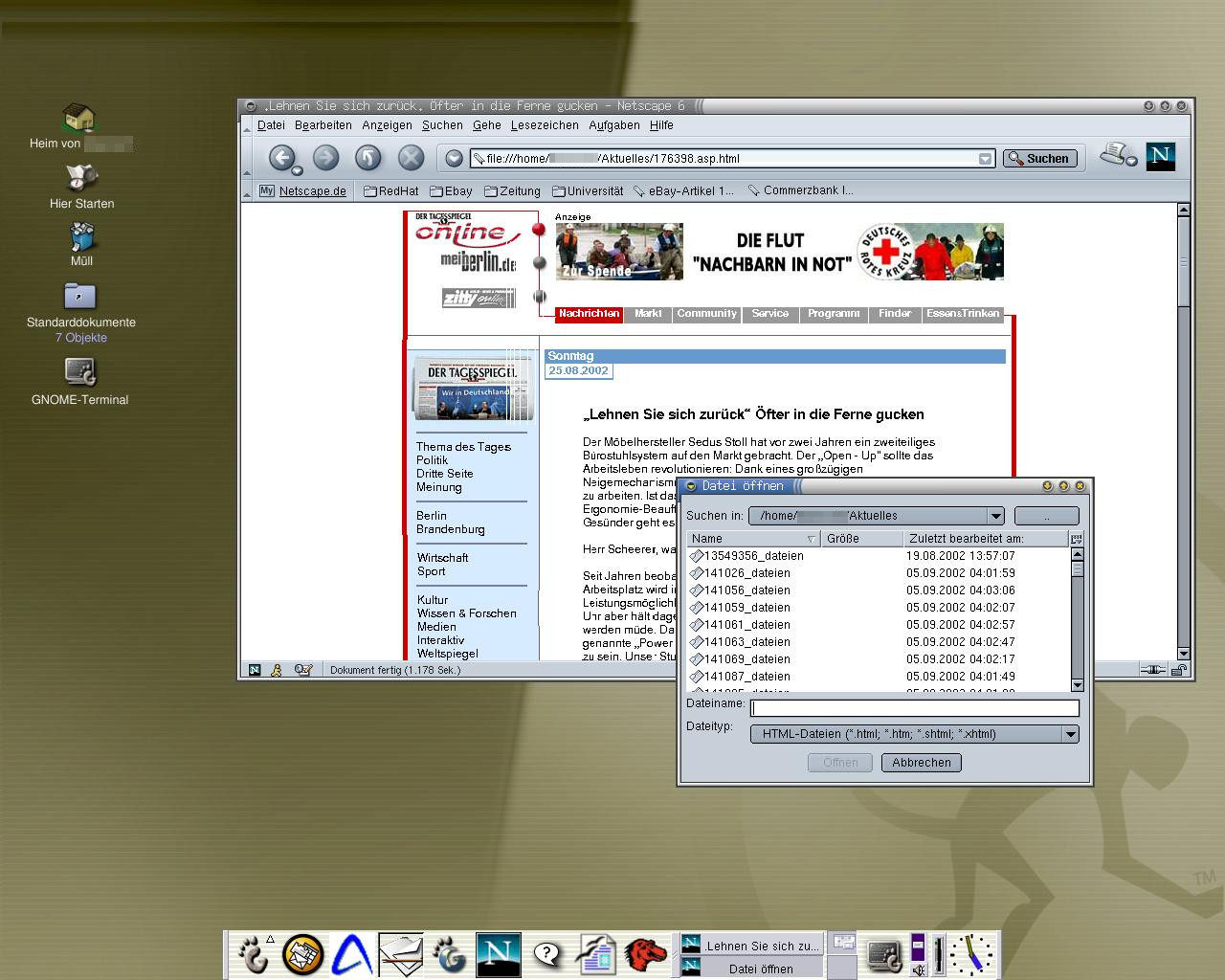Open the Universität bookmark folder
Viewport: 1225px width, 980px height.
(x=588, y=191)
